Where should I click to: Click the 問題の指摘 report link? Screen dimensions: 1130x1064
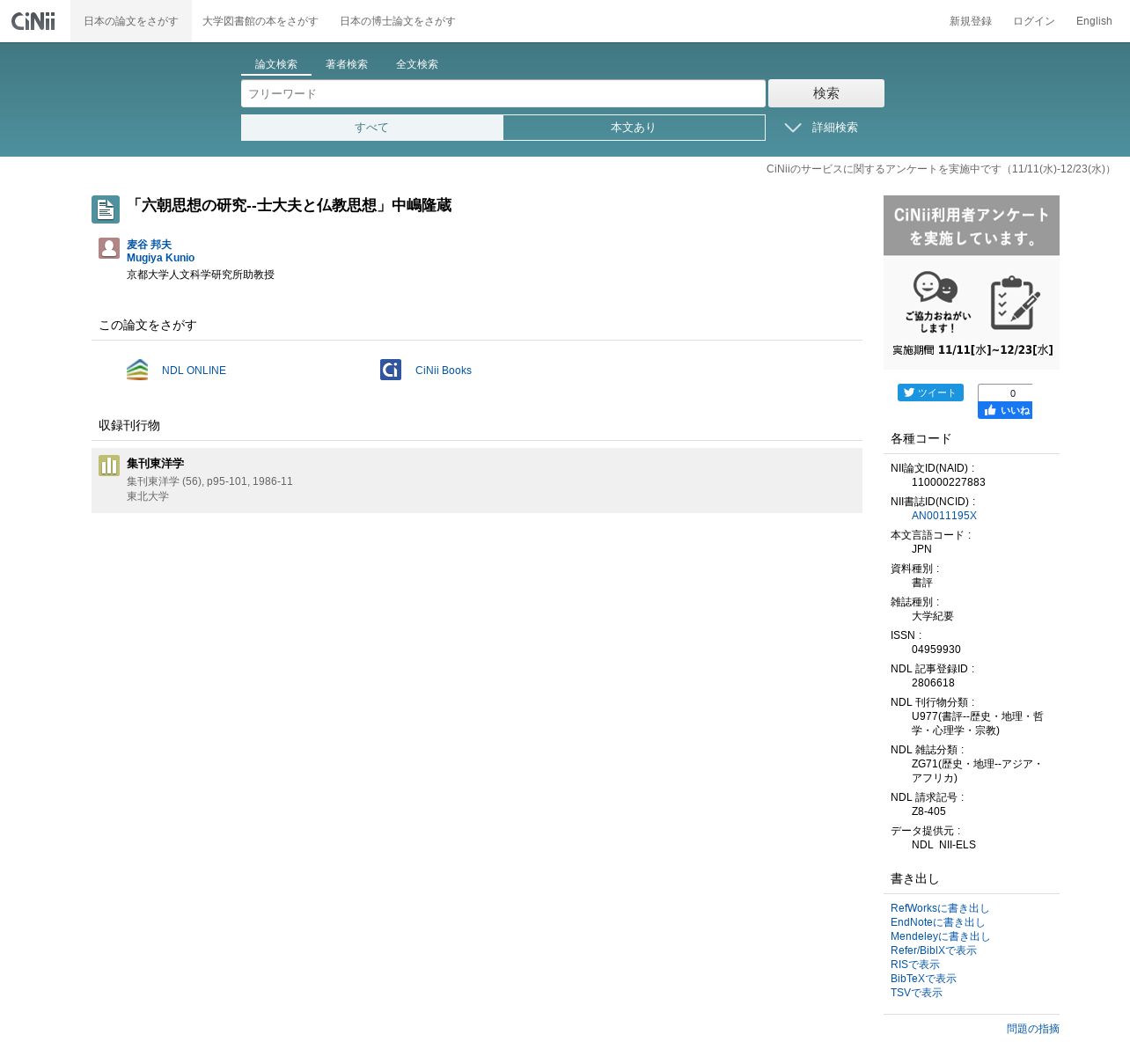[1033, 1029]
